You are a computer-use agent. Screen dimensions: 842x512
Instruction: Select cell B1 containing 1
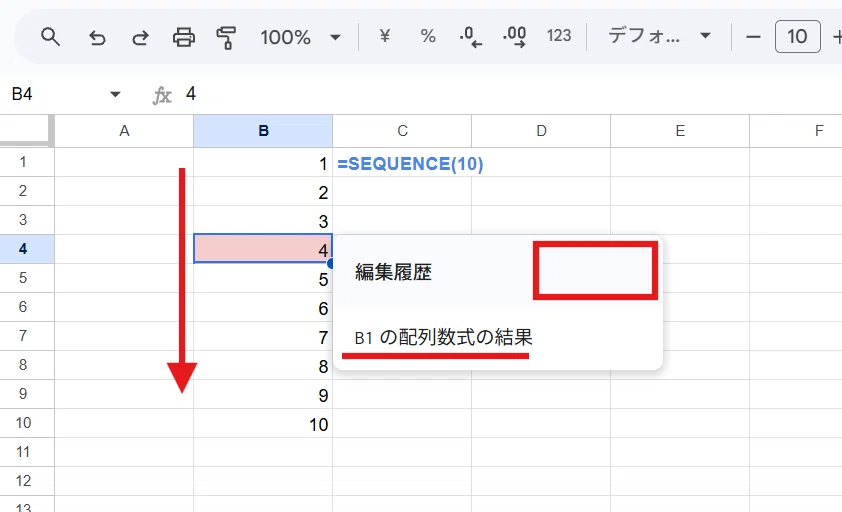click(263, 162)
